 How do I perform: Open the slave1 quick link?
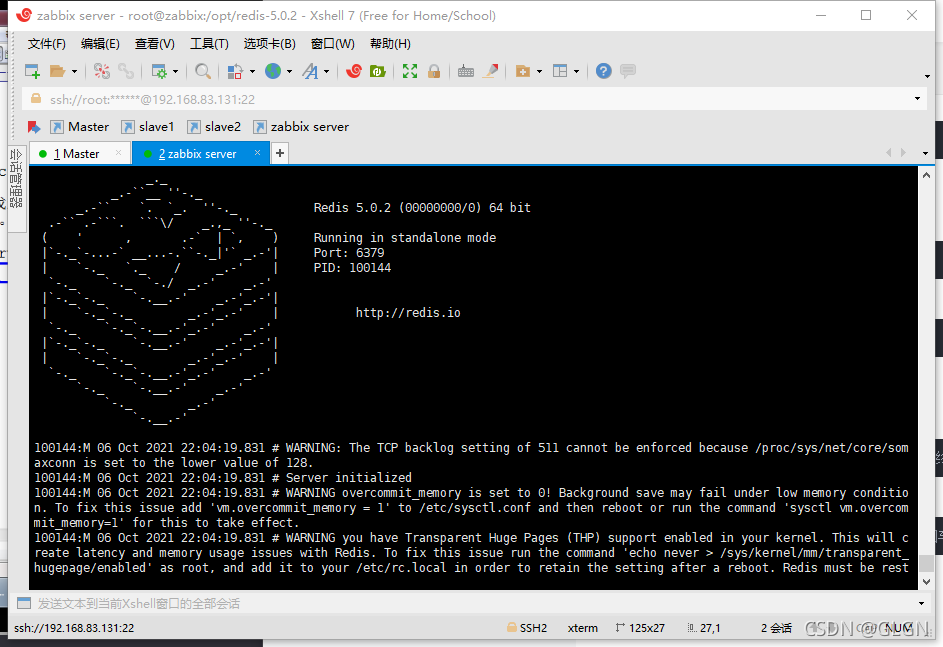pos(148,127)
